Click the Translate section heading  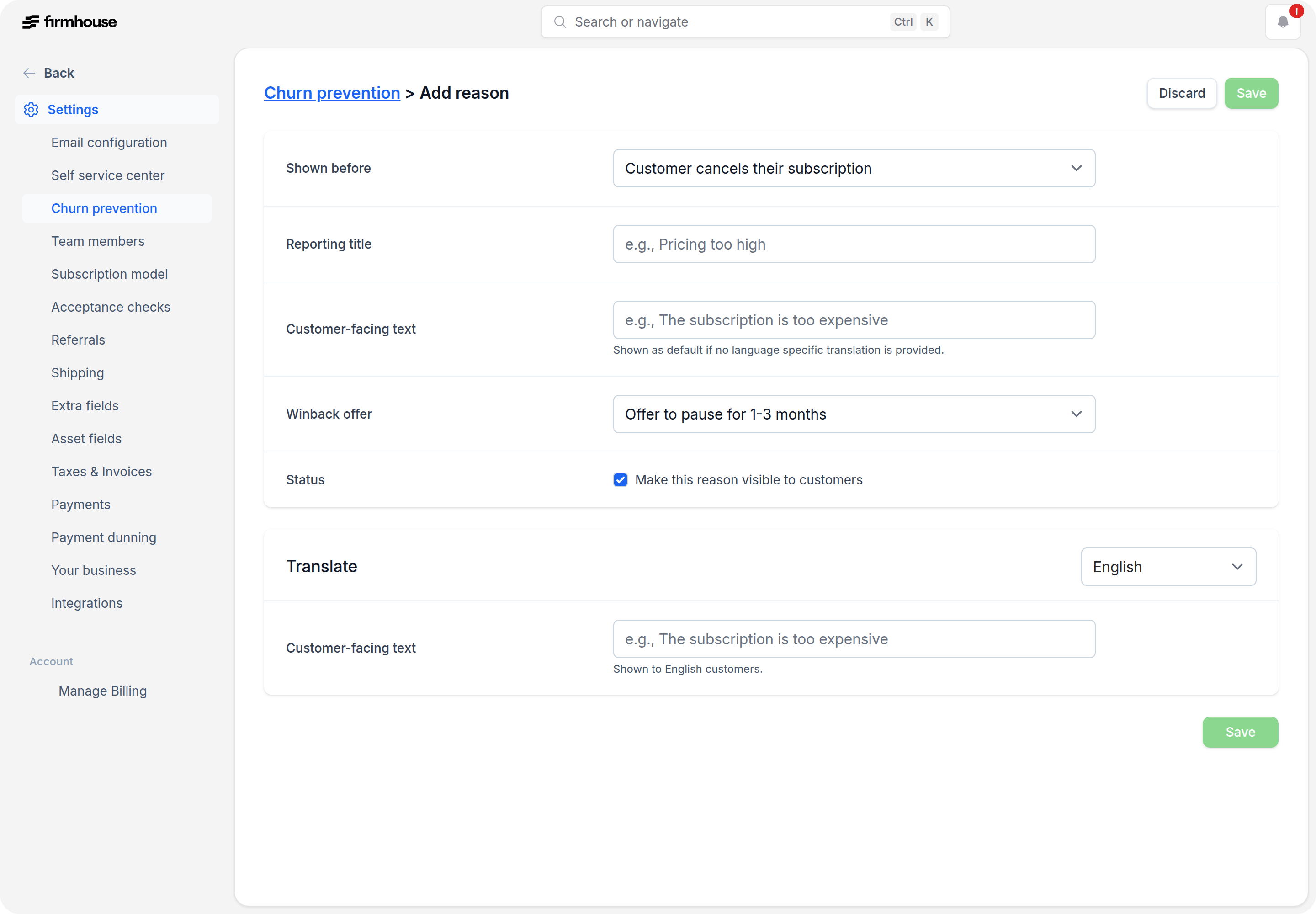click(x=321, y=567)
